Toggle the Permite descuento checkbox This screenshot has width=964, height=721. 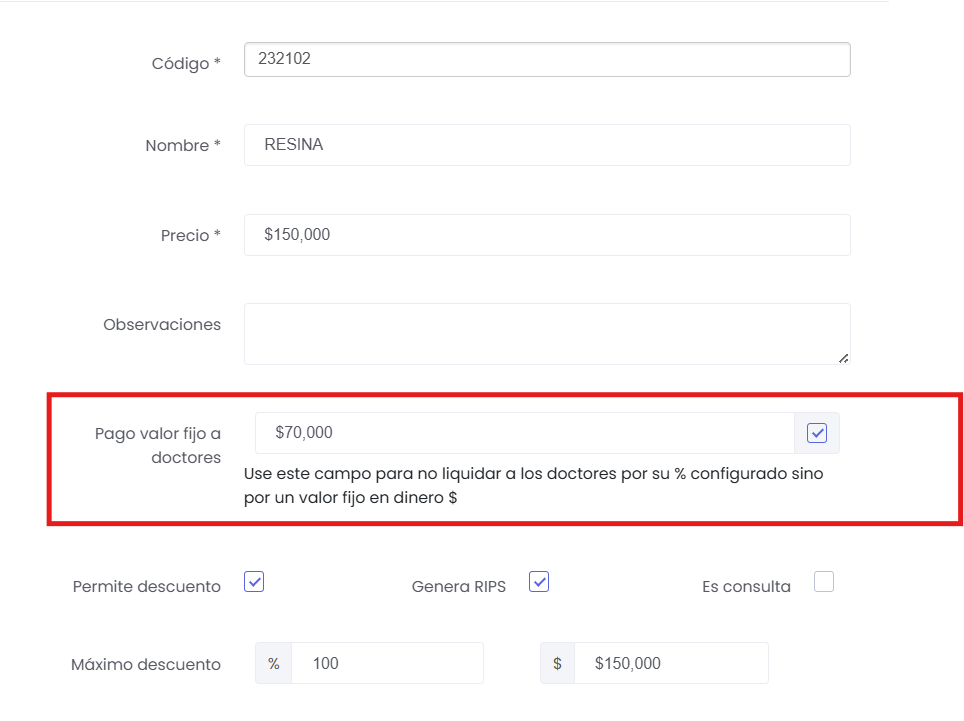pos(254,582)
